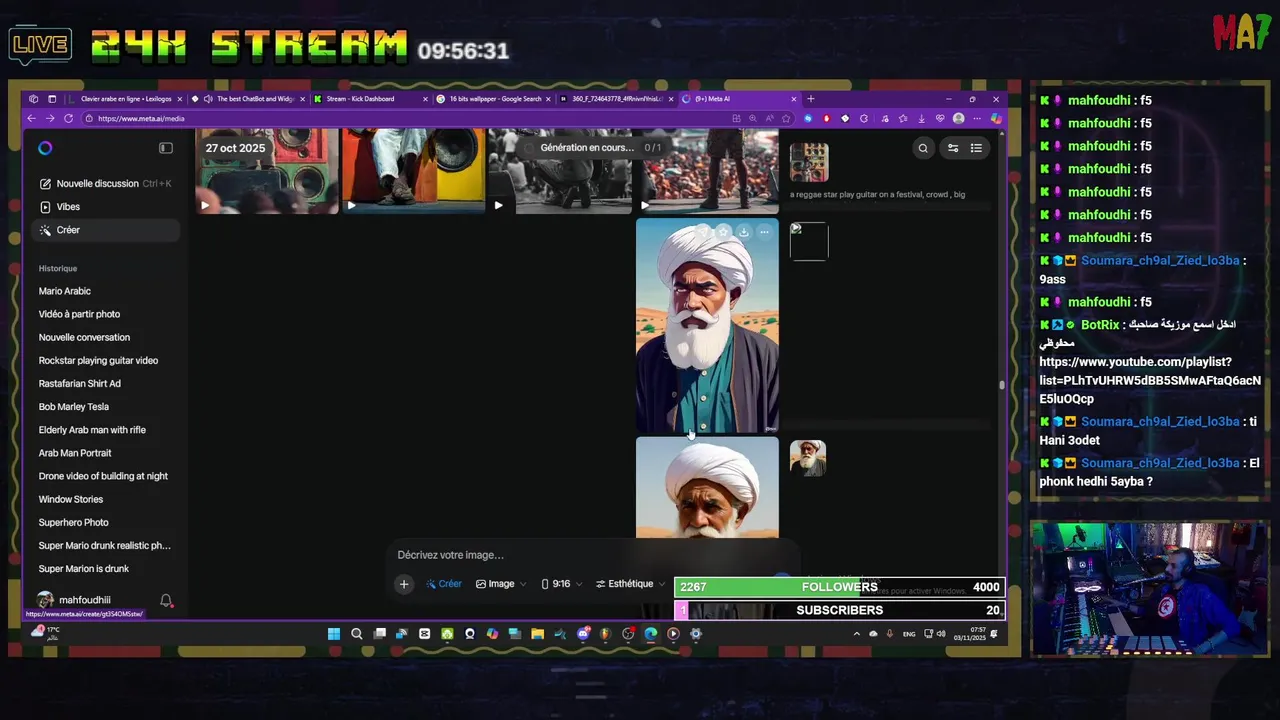Open BotRix's YouTube playlist link in chat
Screen dimensions: 1280x720
pyautogui.click(x=1149, y=380)
